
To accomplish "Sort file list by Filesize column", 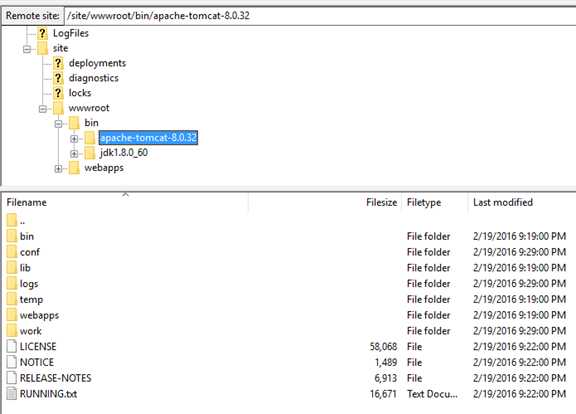I will point(325,202).
